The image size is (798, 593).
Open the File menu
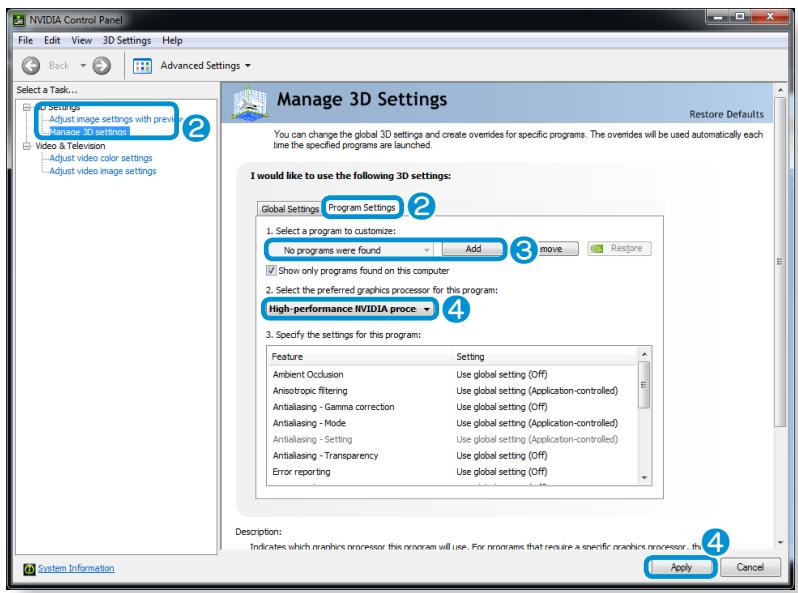25,40
